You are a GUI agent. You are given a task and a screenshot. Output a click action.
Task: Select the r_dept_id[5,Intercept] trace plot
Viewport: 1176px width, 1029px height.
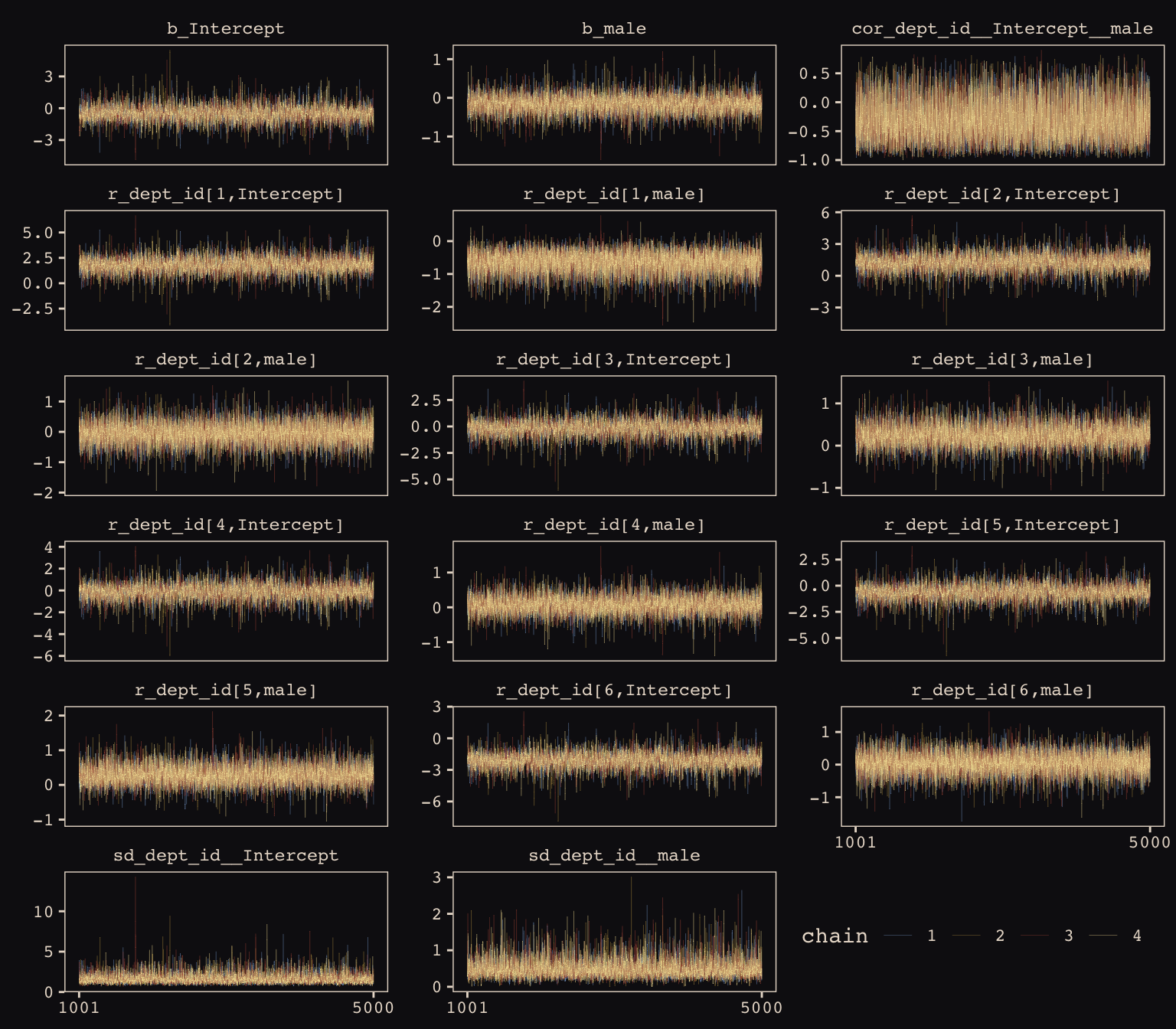point(1002,601)
